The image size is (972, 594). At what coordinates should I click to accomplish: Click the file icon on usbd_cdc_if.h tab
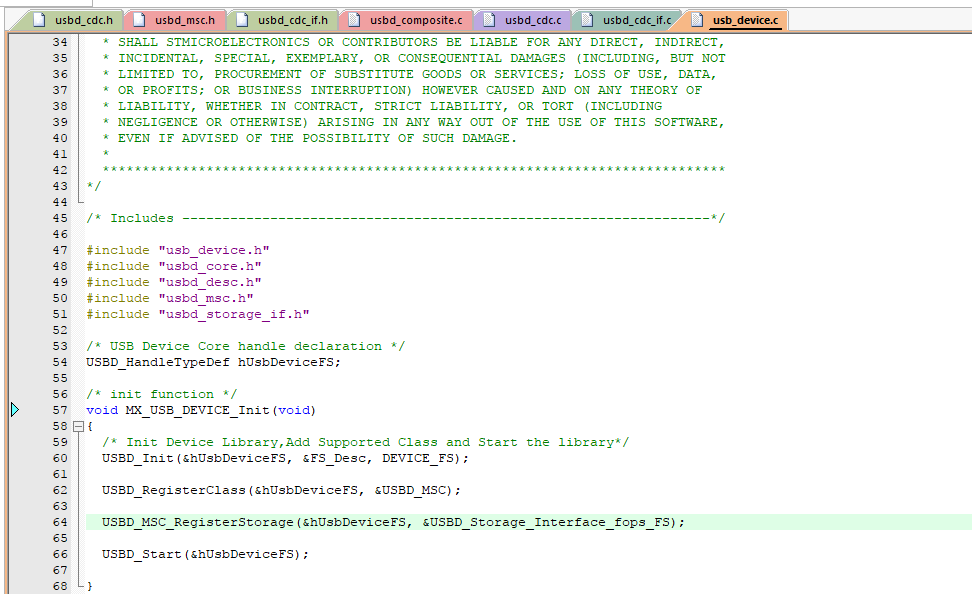click(242, 20)
